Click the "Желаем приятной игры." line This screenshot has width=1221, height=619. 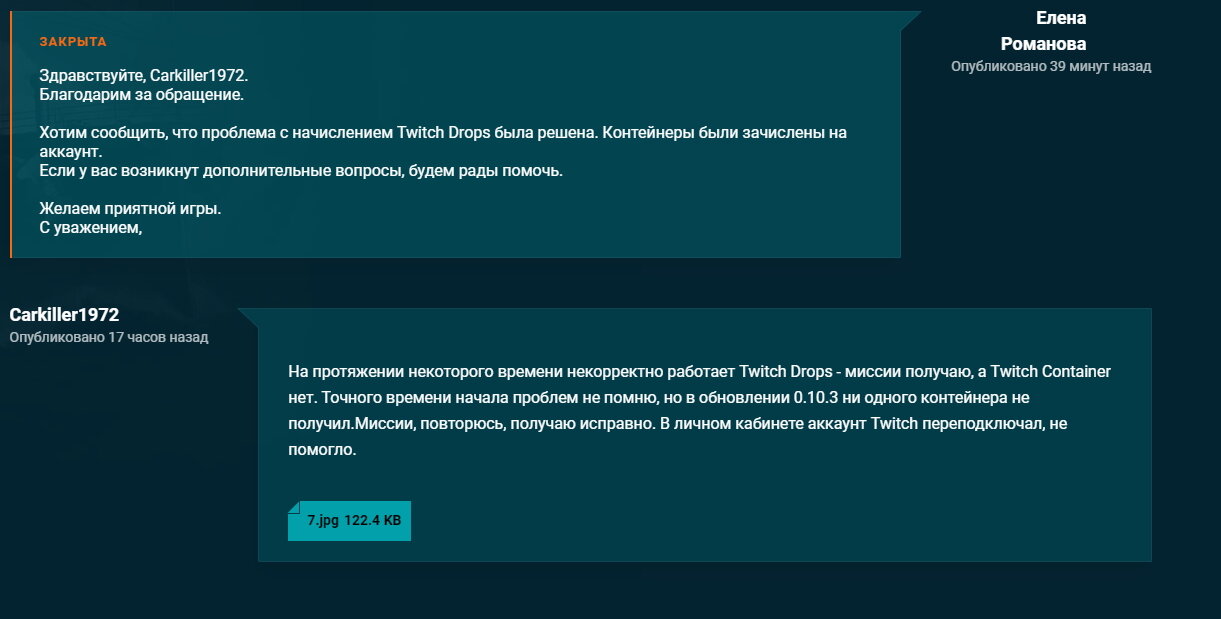(130, 209)
